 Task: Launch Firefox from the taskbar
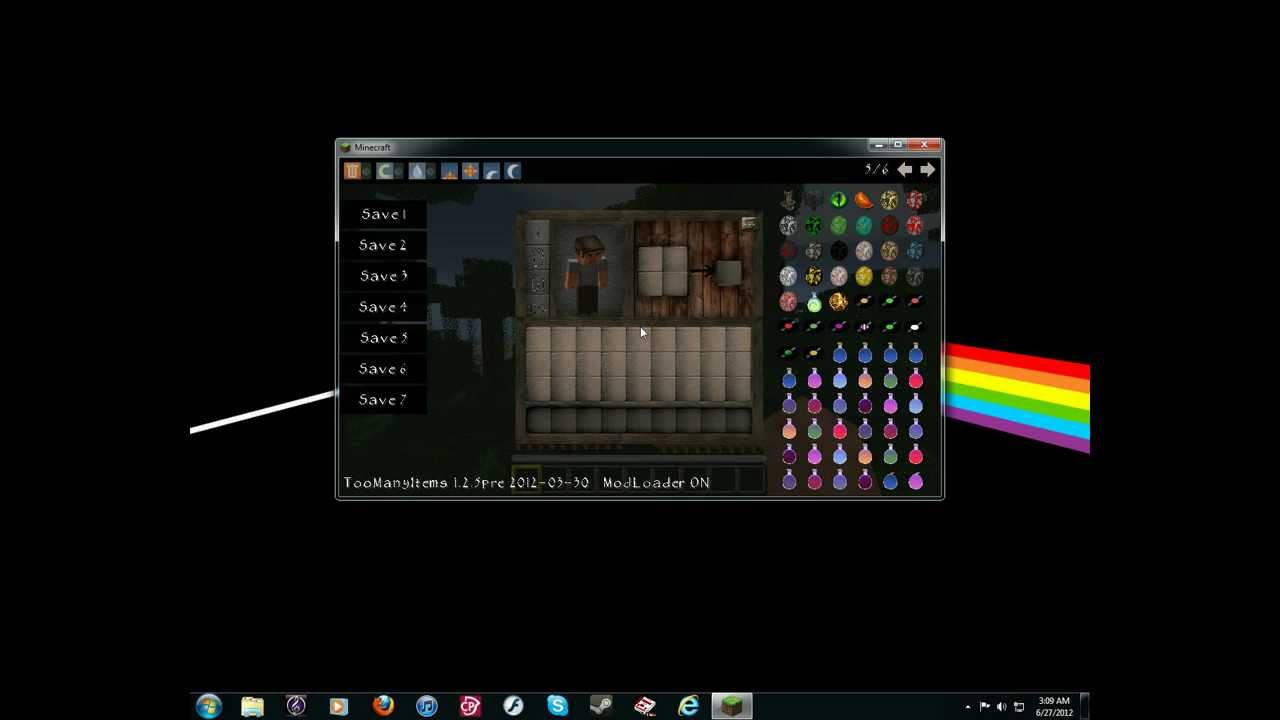pyautogui.click(x=383, y=706)
